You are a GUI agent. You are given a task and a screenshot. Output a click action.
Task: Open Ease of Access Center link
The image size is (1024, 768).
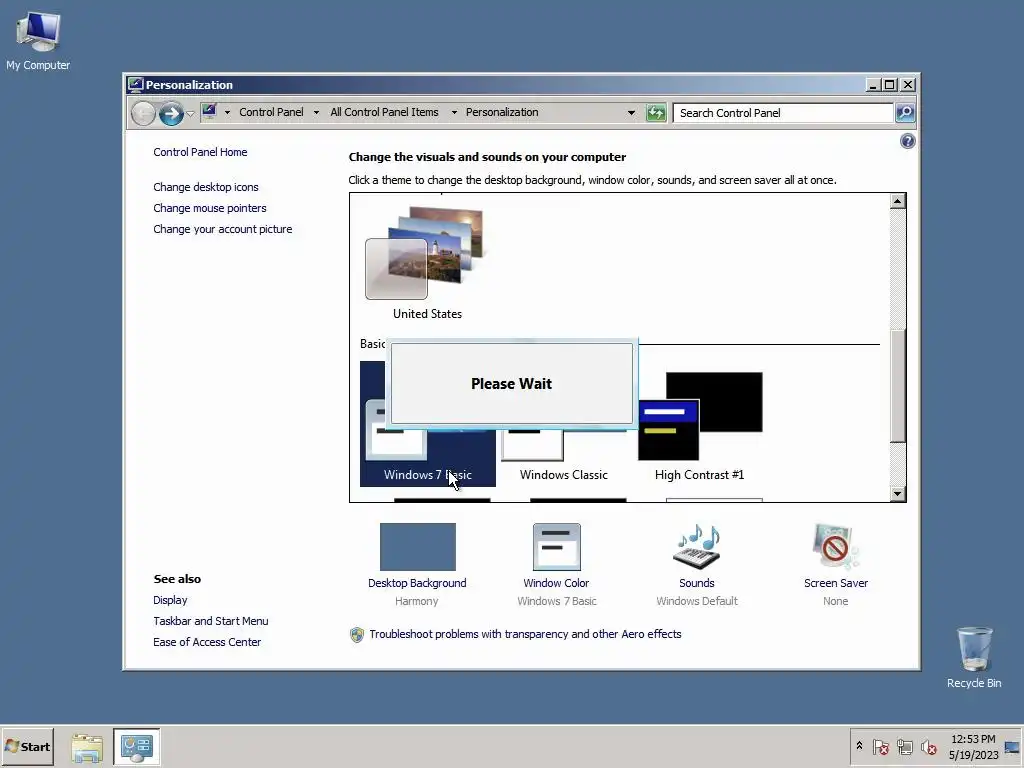tap(206, 642)
